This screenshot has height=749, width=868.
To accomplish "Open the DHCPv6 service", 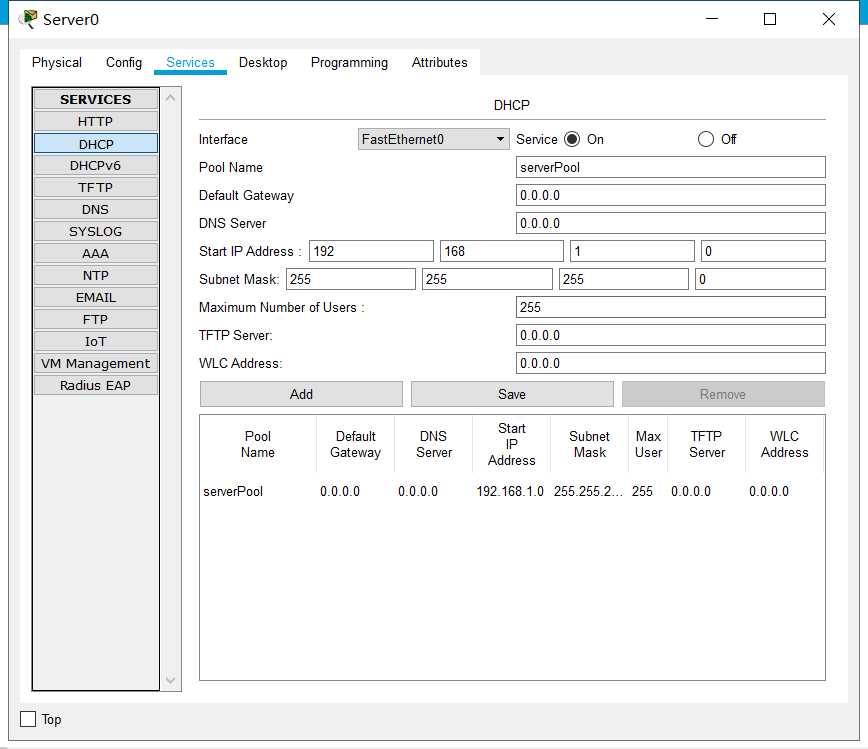I will click(96, 166).
